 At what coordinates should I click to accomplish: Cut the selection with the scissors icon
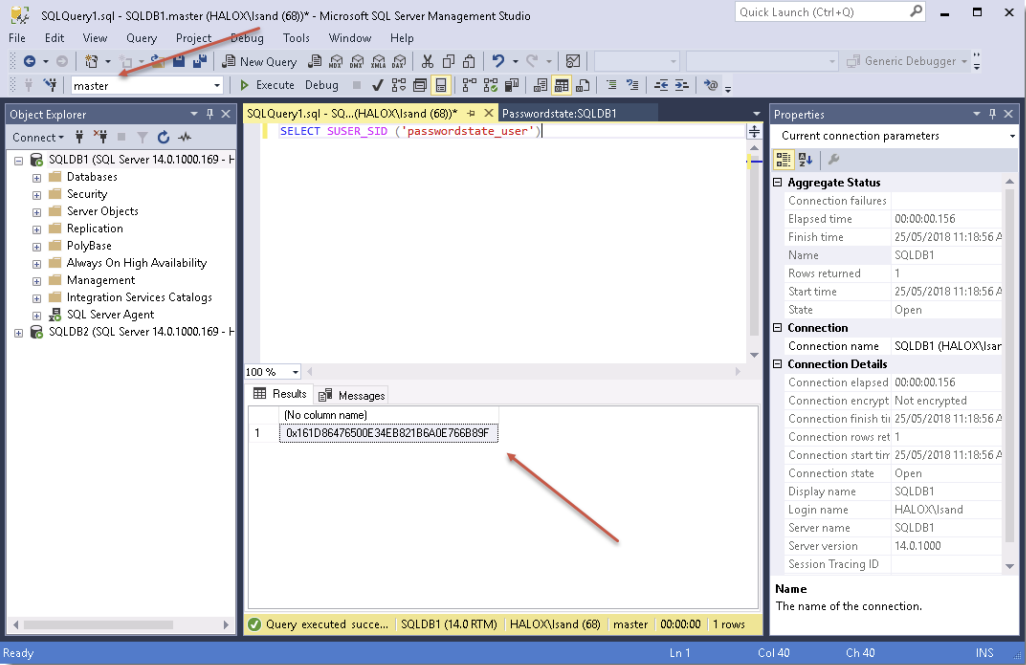click(x=427, y=62)
